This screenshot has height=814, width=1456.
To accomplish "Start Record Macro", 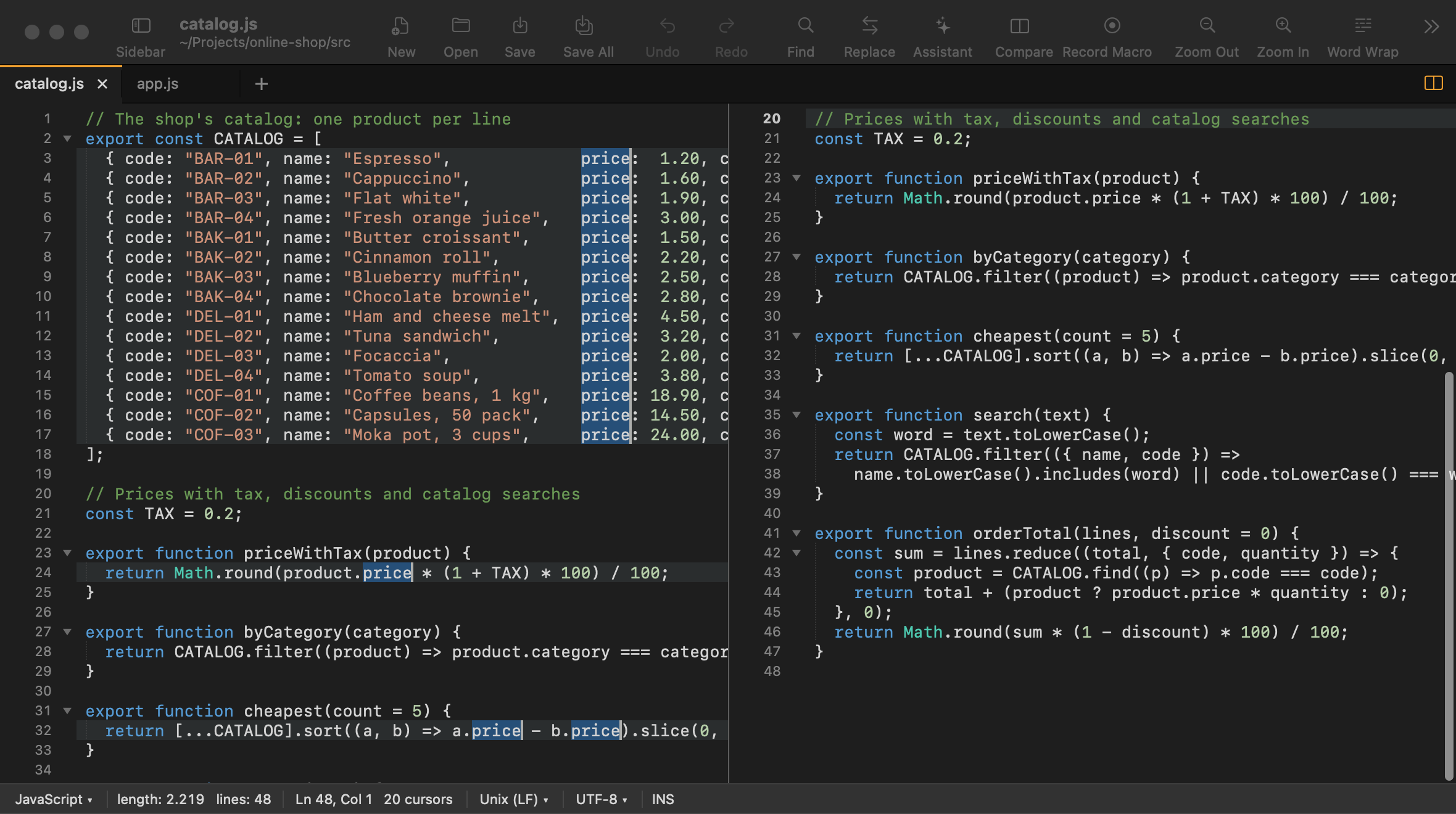I will (x=1112, y=25).
